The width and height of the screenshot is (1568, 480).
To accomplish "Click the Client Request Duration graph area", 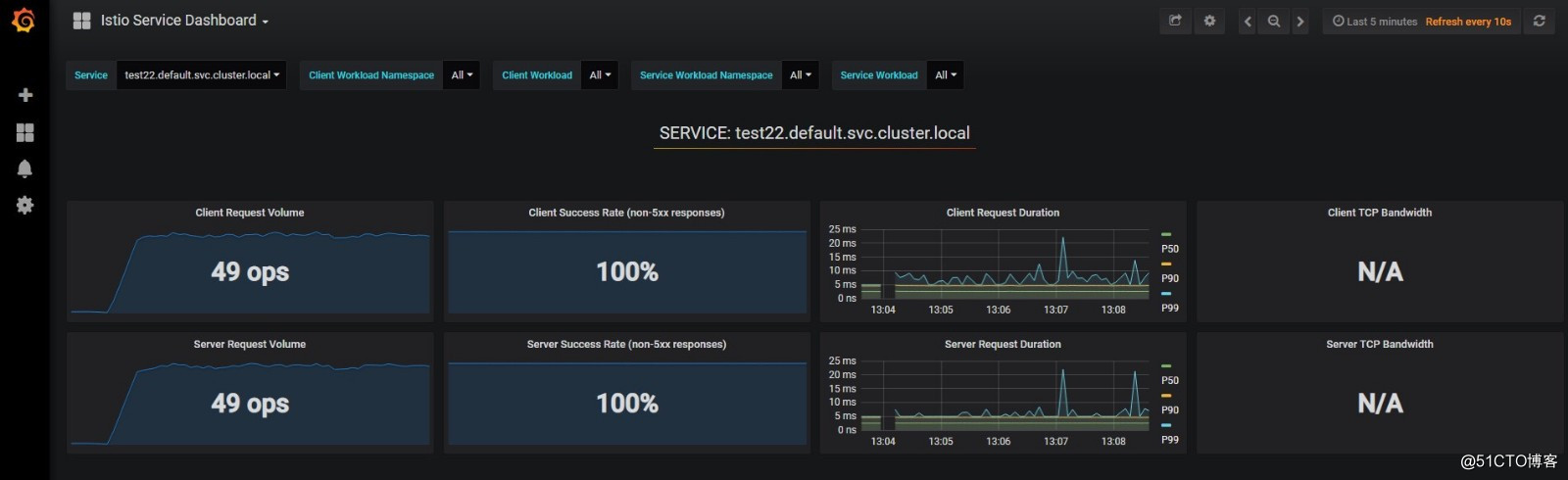I will coord(1005,264).
